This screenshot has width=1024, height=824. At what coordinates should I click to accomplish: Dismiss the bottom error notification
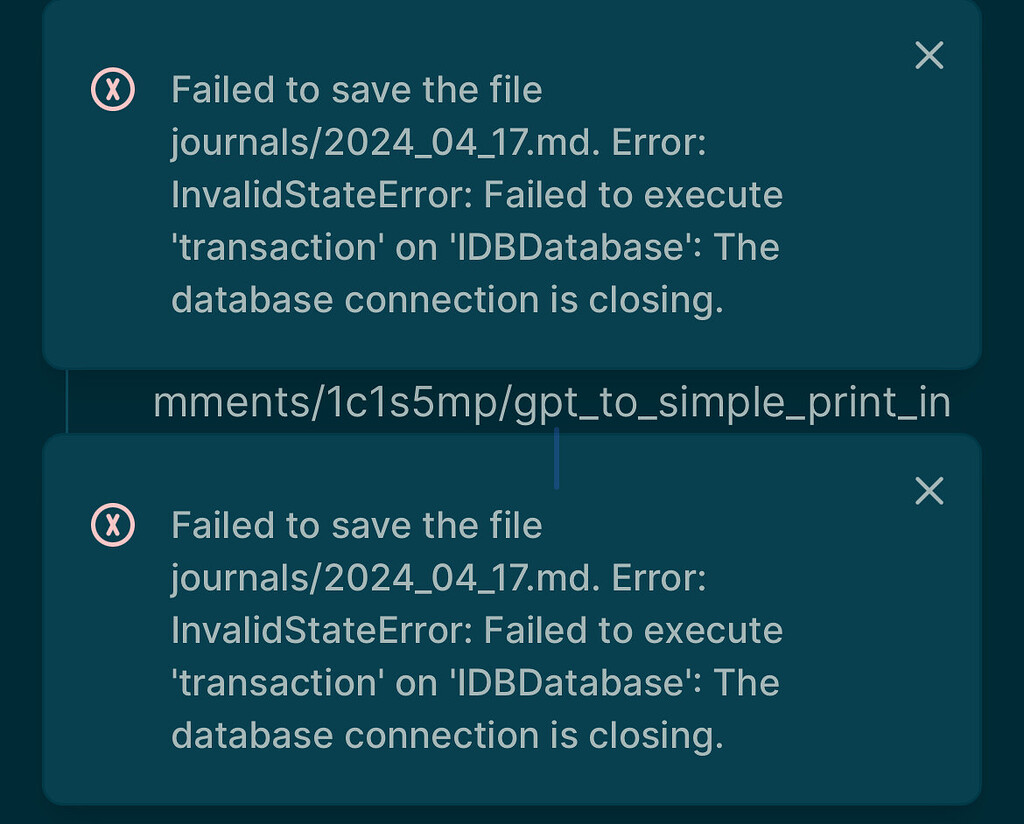[x=928, y=491]
